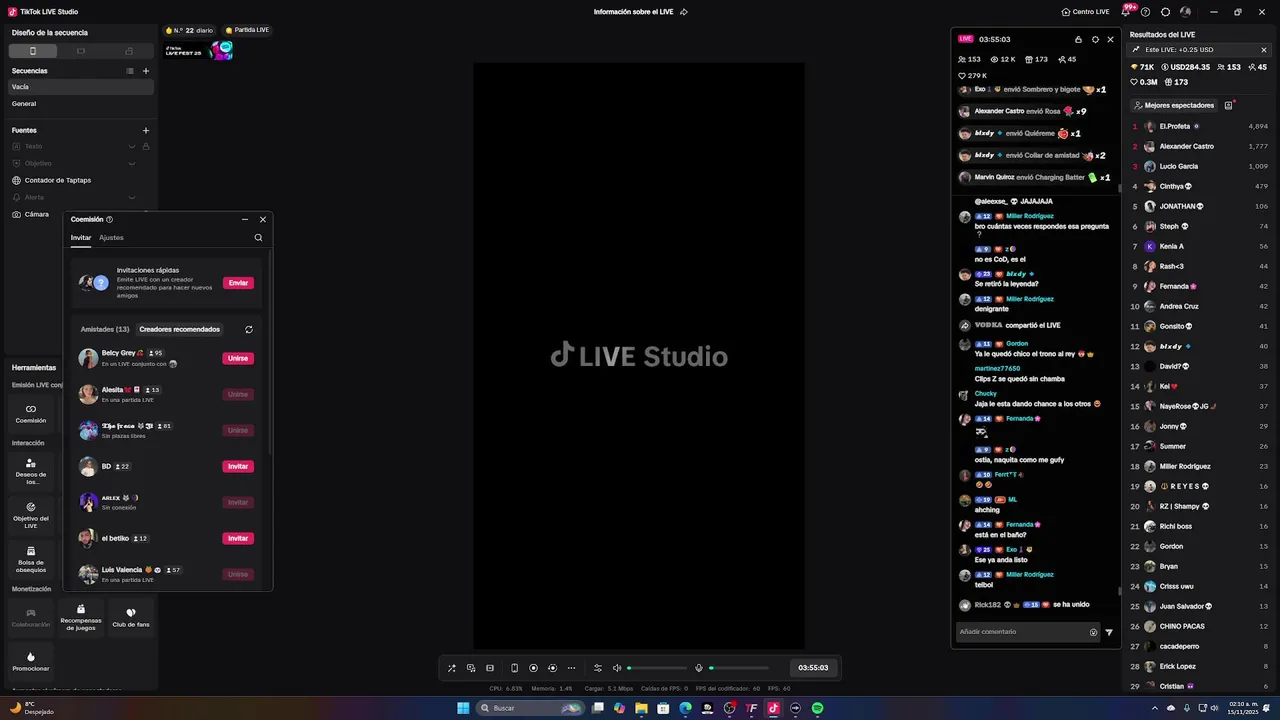Toggle visibility of the Objetivo source
1280x720 pixels.
click(132, 163)
